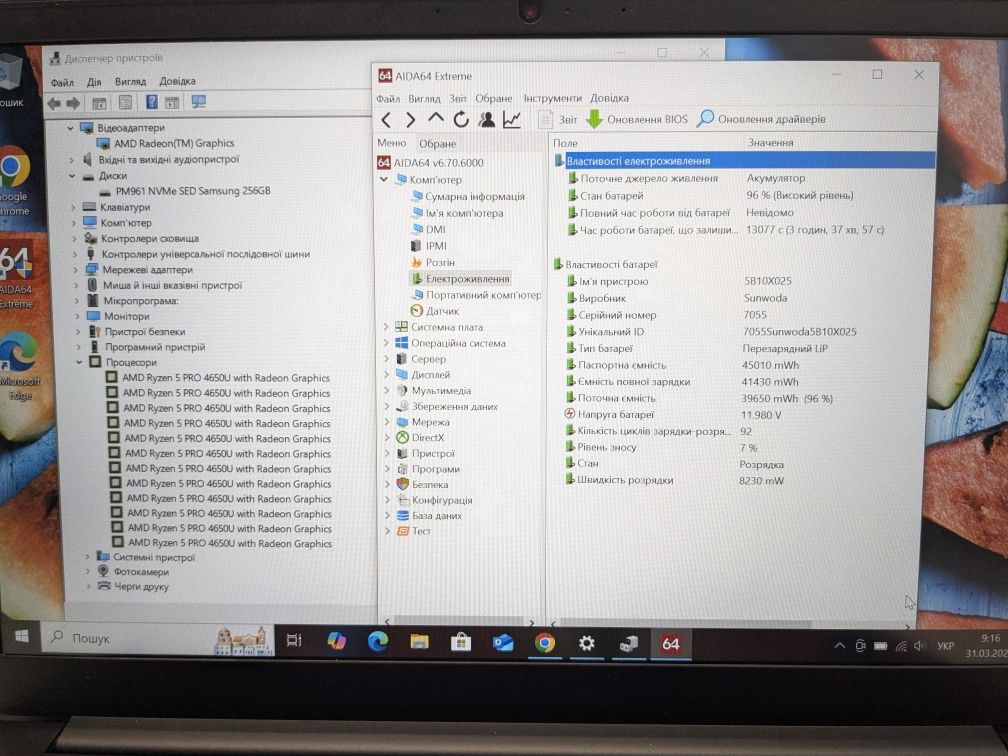The image size is (1008, 756).
Task: Click Оновлення BIOS button
Action: click(x=636, y=119)
